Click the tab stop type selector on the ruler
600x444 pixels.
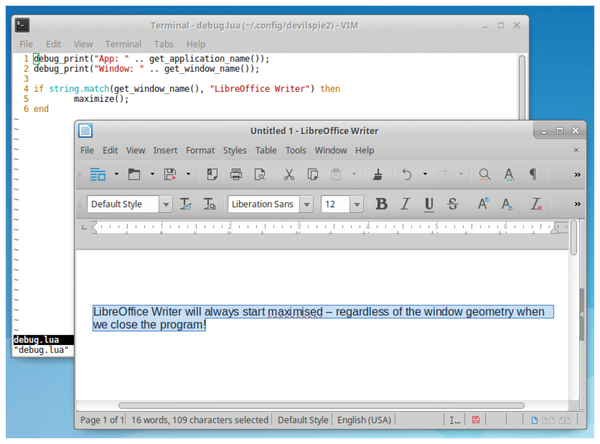(84, 228)
